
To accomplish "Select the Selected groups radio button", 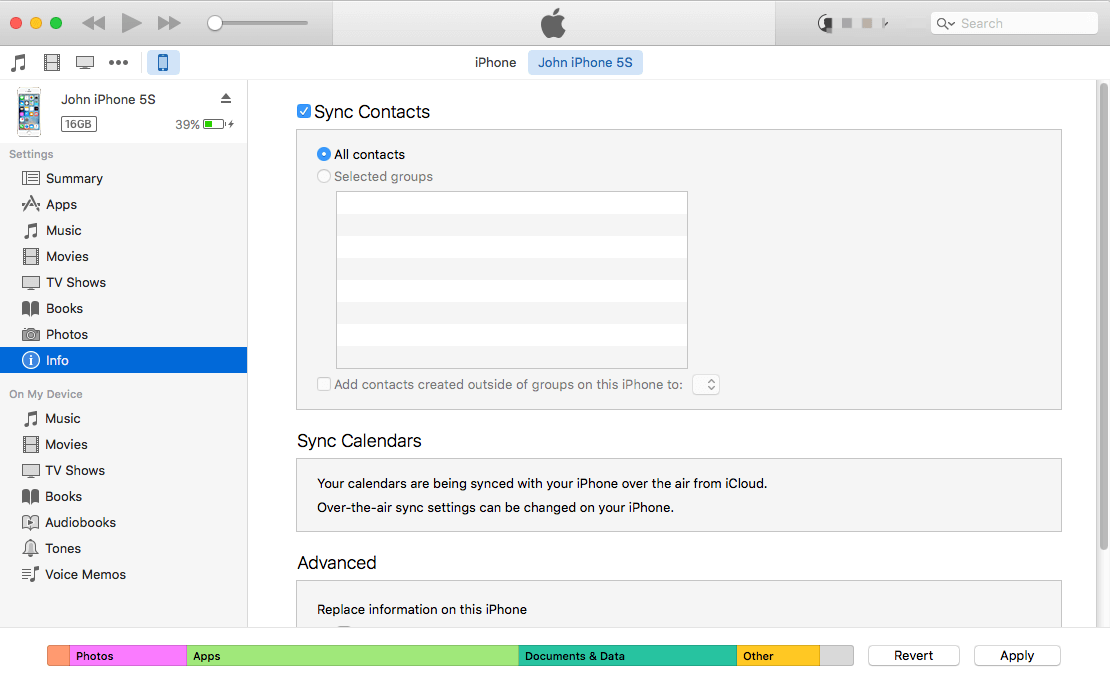I will [324, 176].
